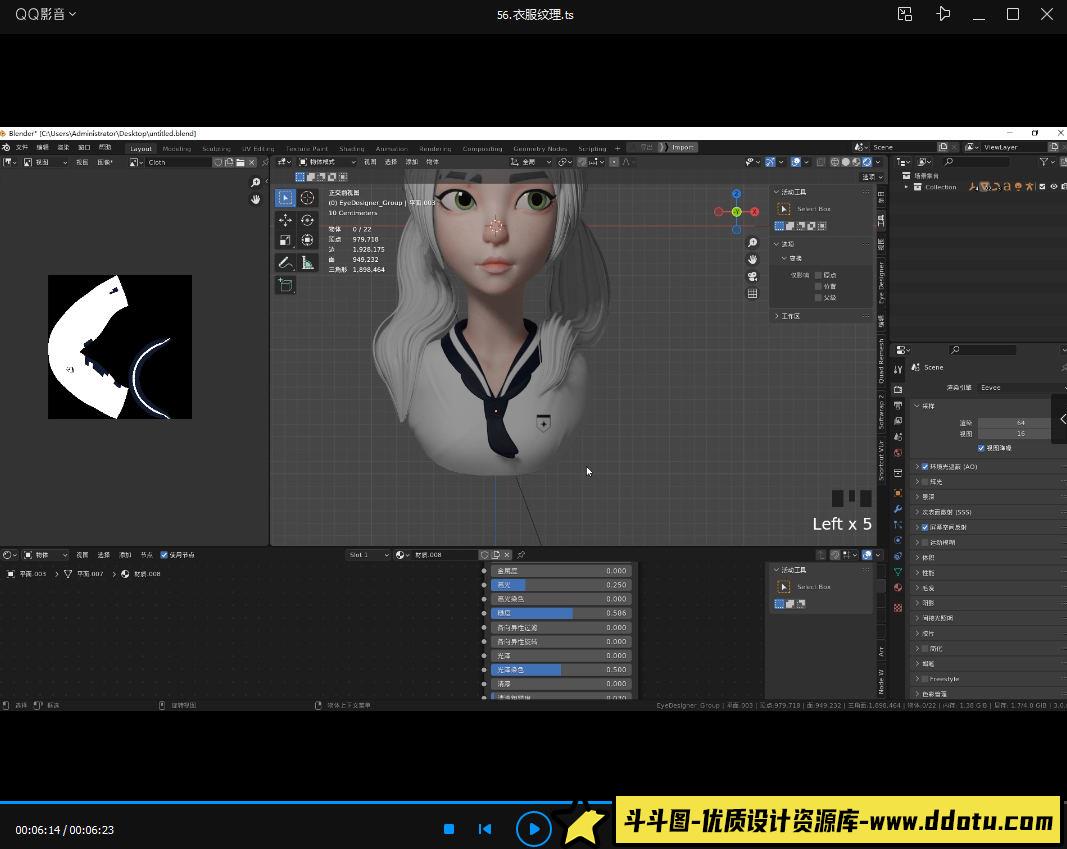Enable wireframe viewport shading
The width and height of the screenshot is (1067, 849).
(x=834, y=162)
